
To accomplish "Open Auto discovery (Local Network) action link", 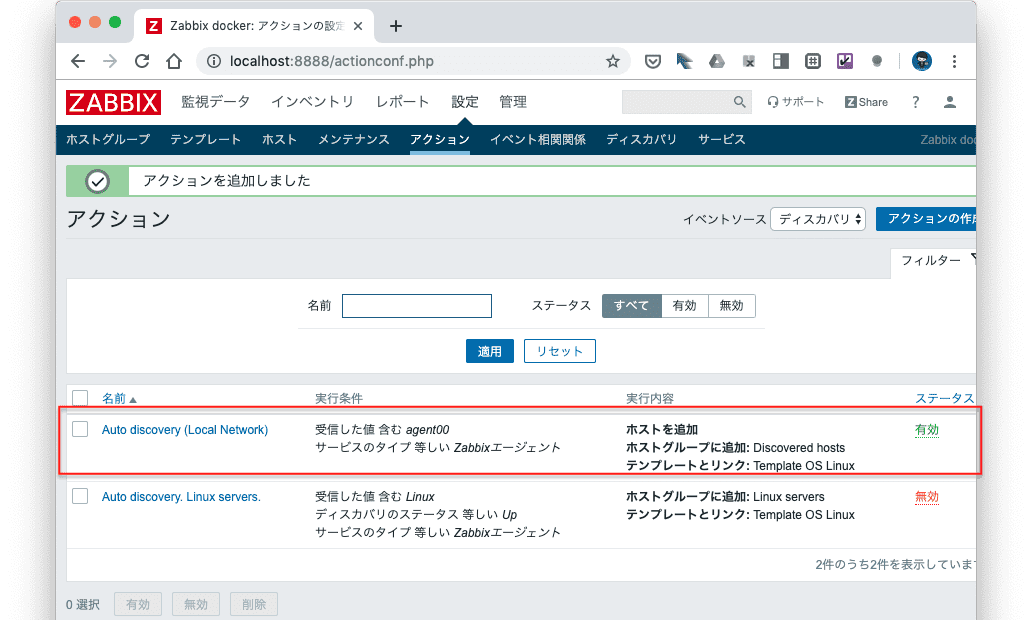I will click(185, 430).
